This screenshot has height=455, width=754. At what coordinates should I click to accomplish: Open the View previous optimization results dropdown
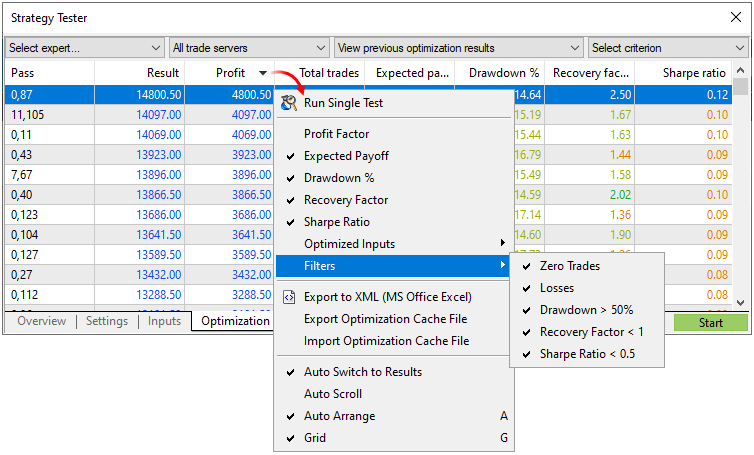click(x=458, y=48)
